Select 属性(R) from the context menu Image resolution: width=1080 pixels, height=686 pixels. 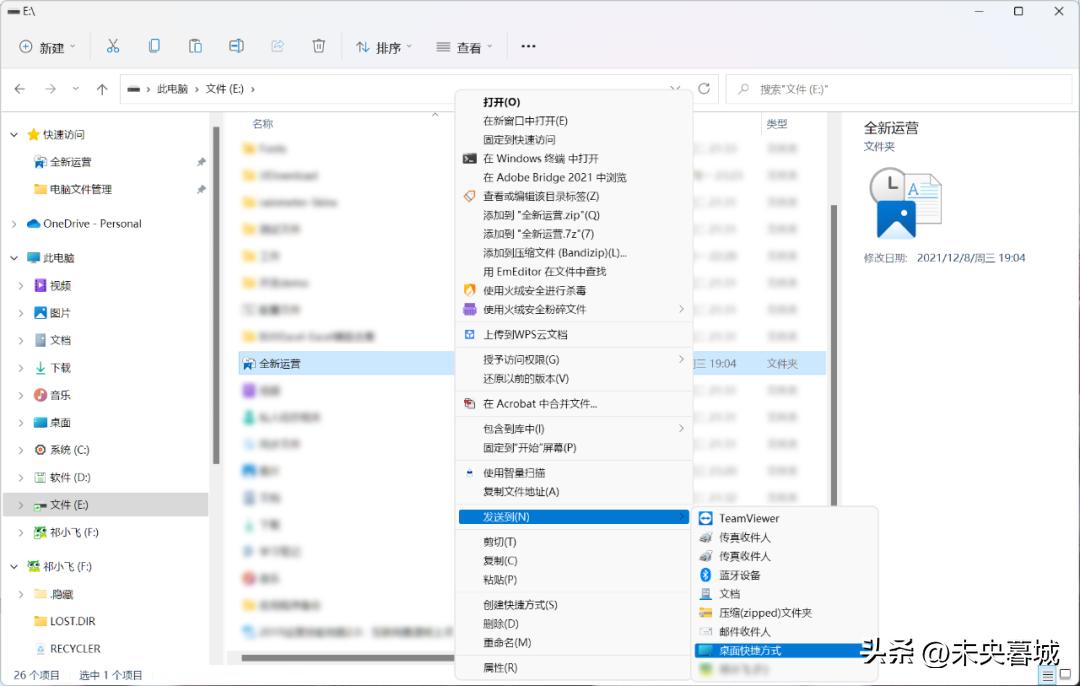500,667
